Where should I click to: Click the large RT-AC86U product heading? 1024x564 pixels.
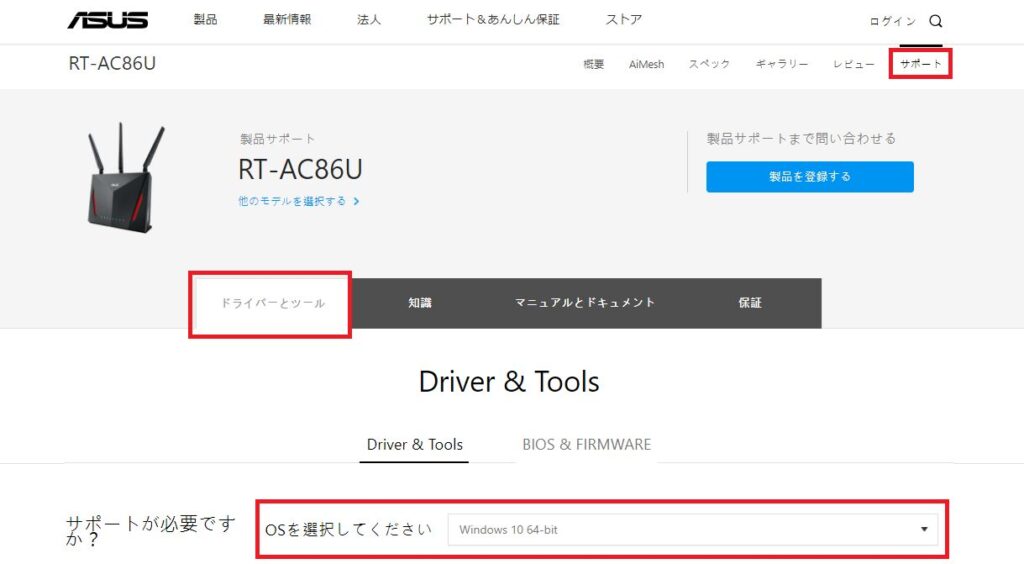click(x=300, y=169)
